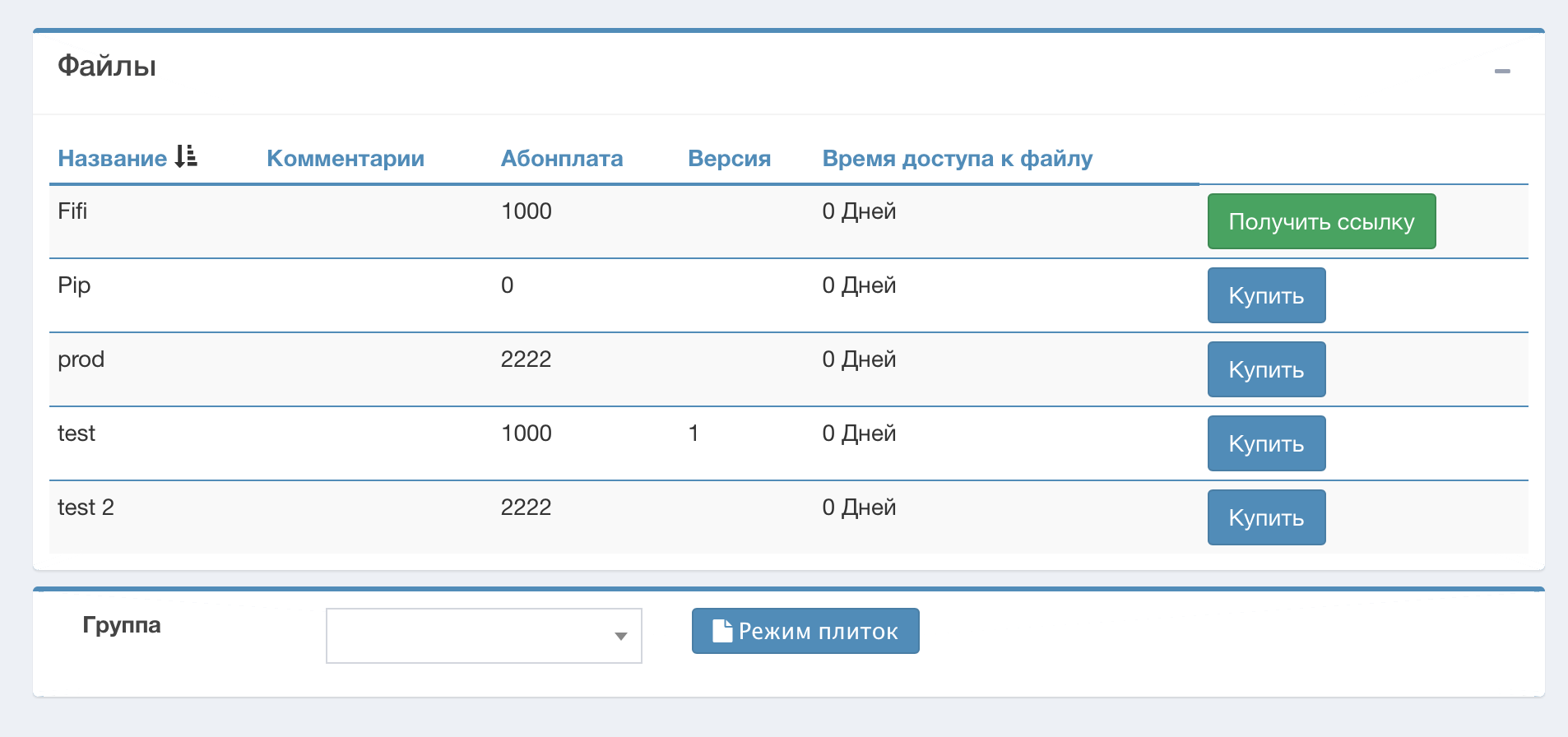Viewport: 1568px width, 737px height.
Task: Select the Fifi file name cell
Action: 72,211
